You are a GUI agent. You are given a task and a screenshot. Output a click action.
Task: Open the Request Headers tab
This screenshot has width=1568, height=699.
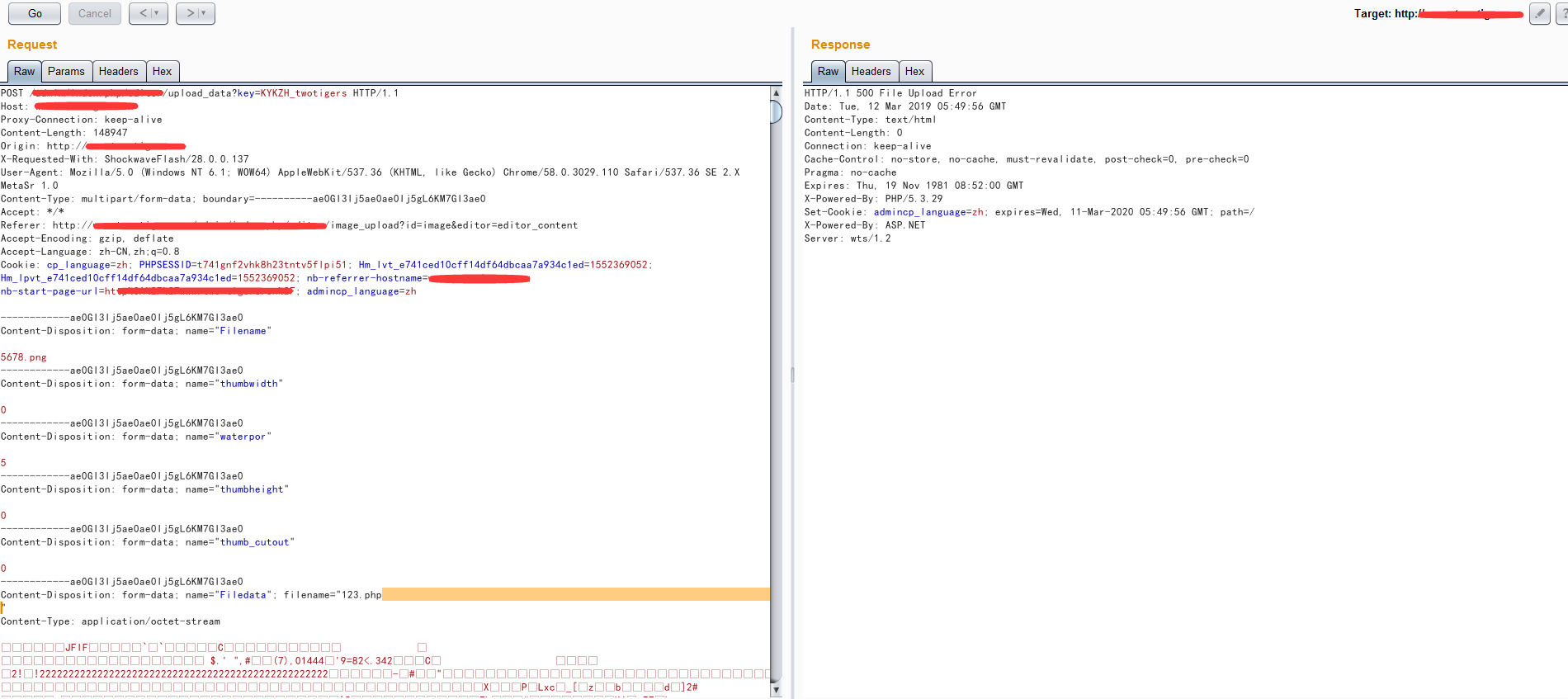click(x=118, y=72)
